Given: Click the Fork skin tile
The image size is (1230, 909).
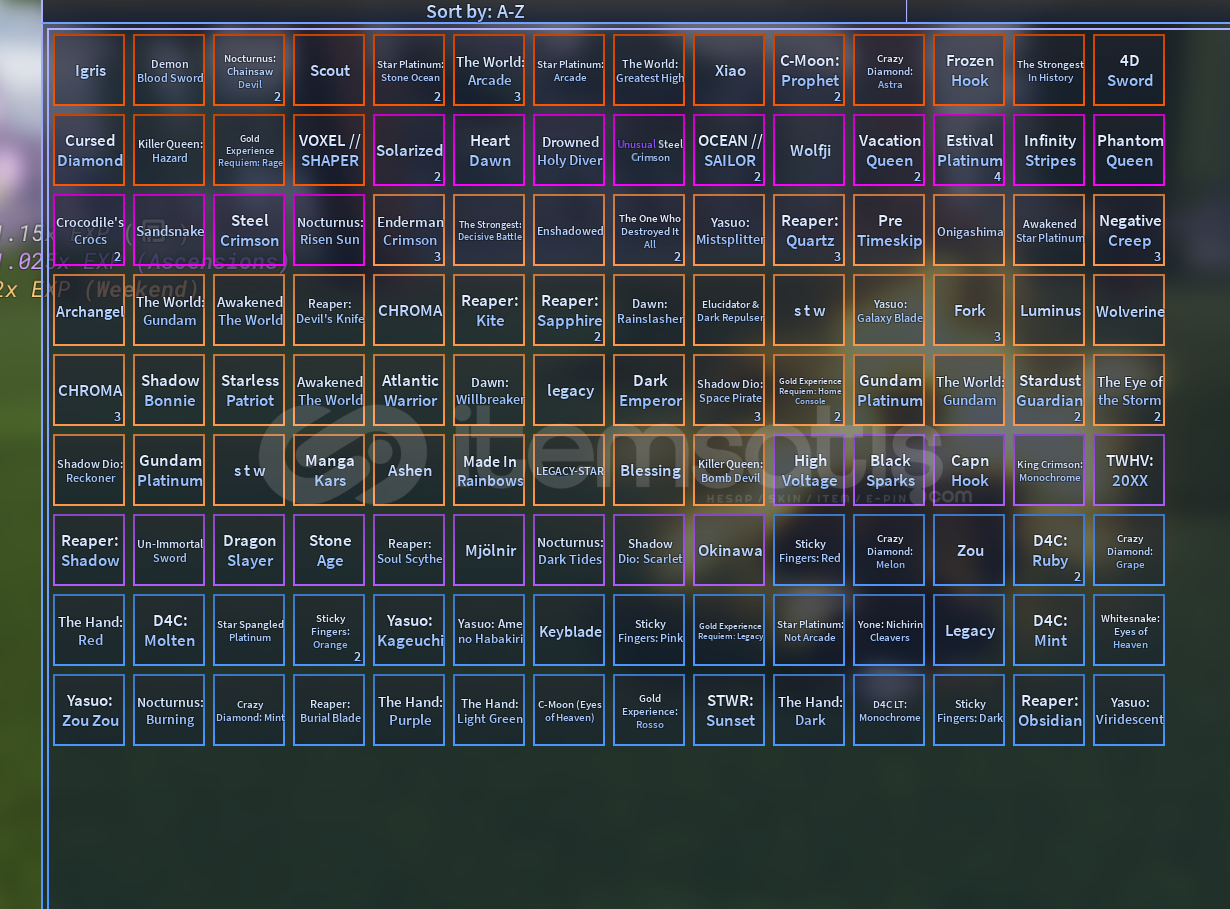Looking at the screenshot, I should (x=970, y=311).
